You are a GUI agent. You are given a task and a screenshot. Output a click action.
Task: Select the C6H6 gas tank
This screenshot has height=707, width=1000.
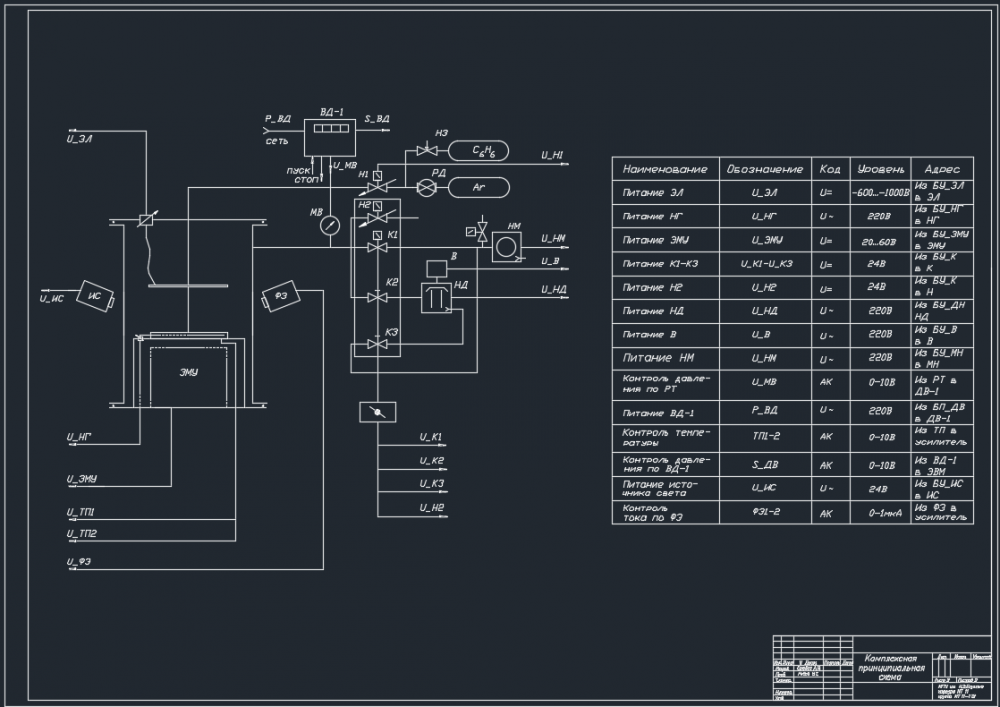(x=478, y=151)
